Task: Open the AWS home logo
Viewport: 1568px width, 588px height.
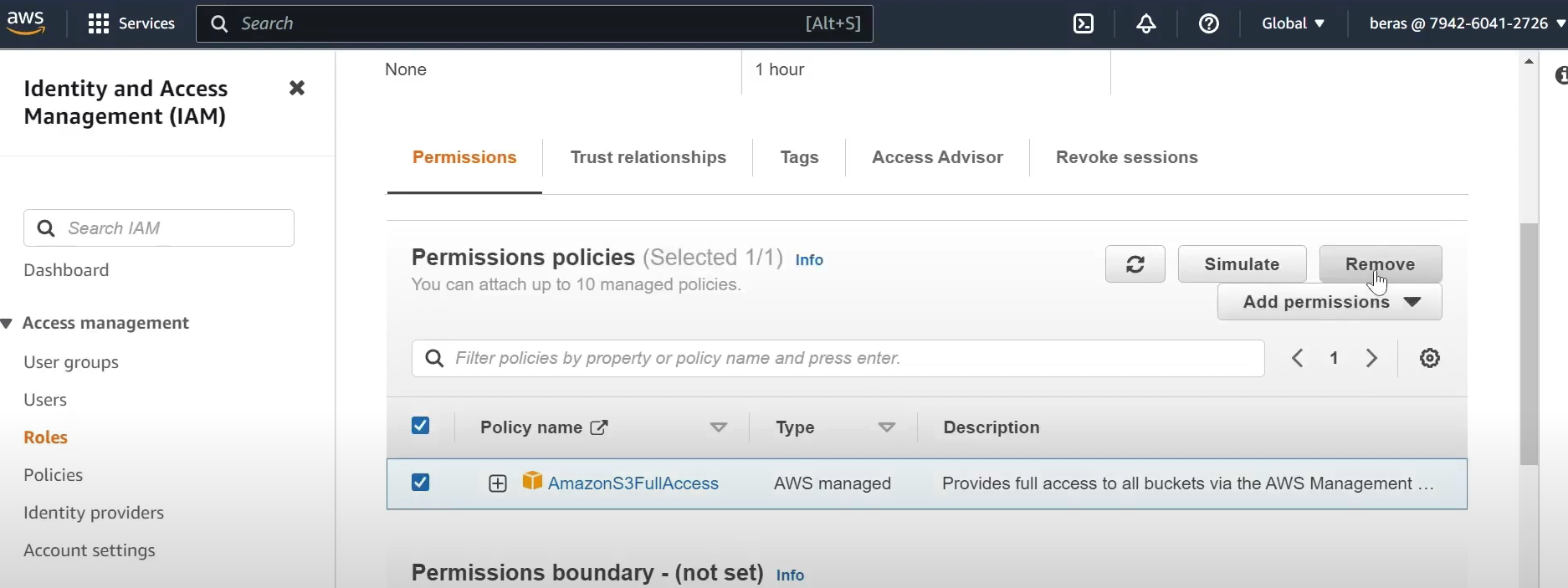Action: pos(26,23)
